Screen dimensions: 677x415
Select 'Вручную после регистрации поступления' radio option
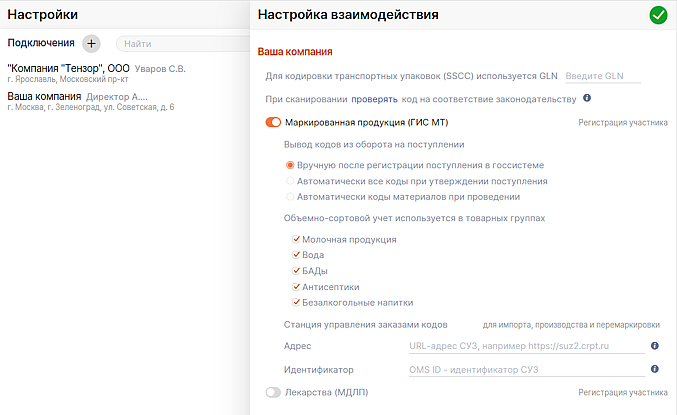click(x=291, y=164)
